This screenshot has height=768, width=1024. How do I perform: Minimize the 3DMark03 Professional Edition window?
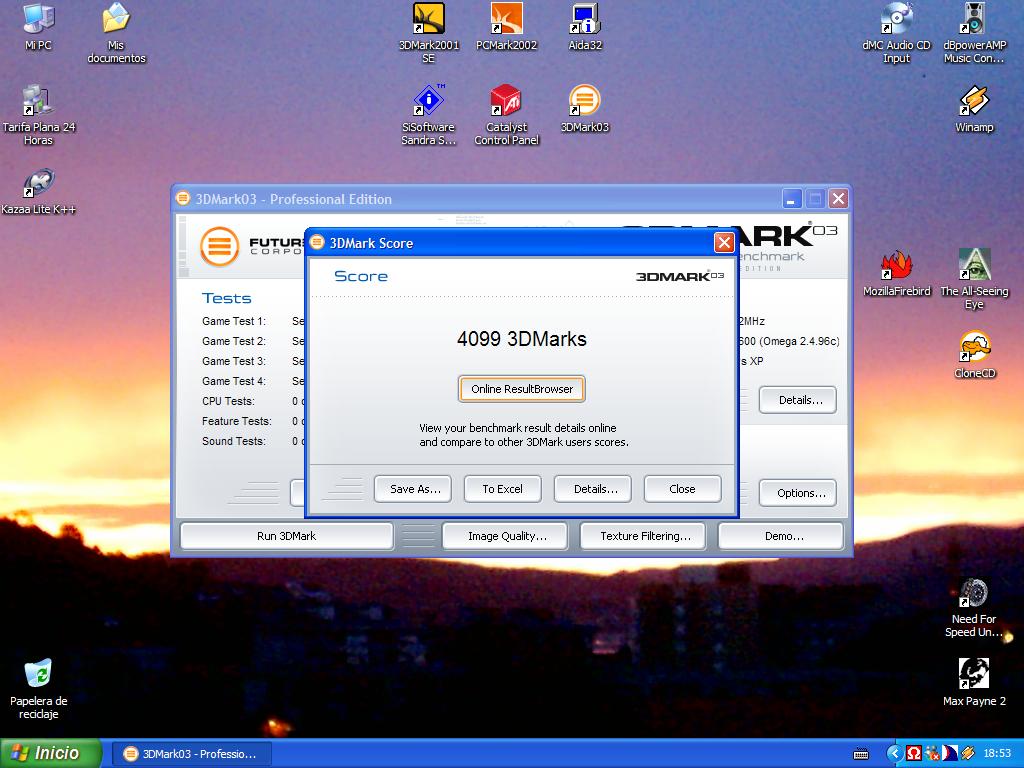coord(792,199)
